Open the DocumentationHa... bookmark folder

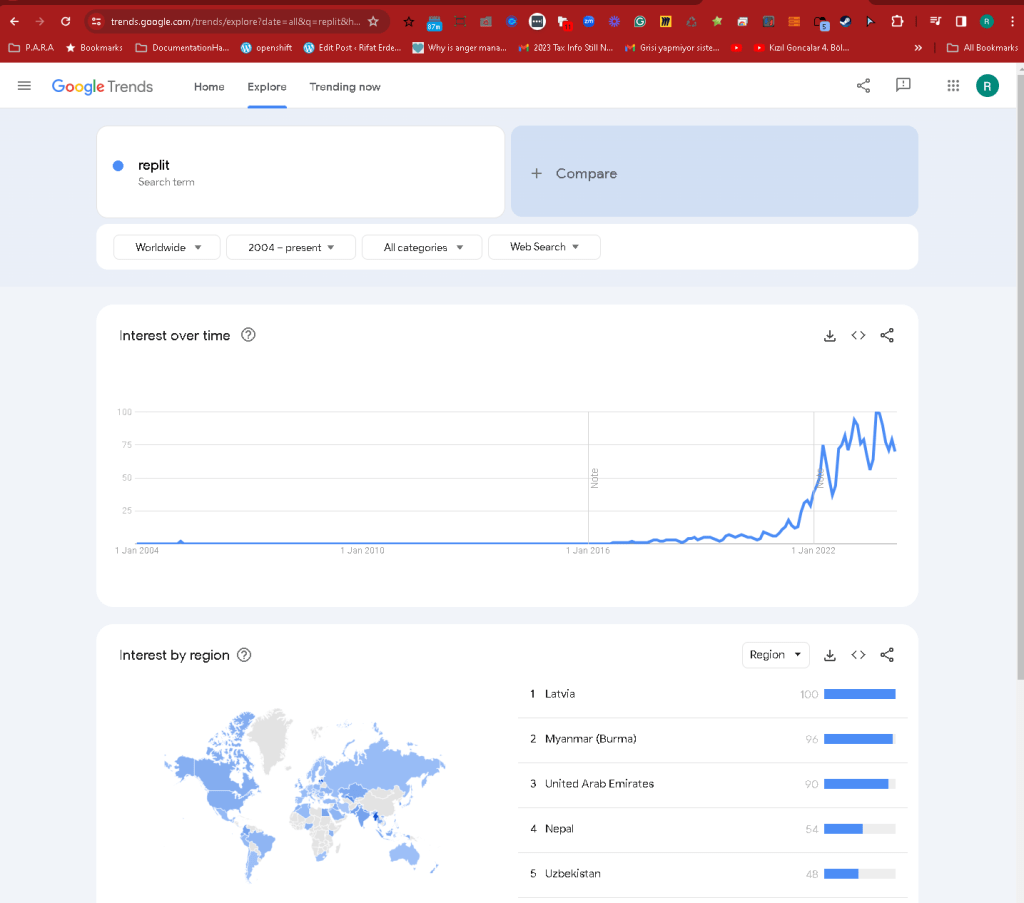182,48
